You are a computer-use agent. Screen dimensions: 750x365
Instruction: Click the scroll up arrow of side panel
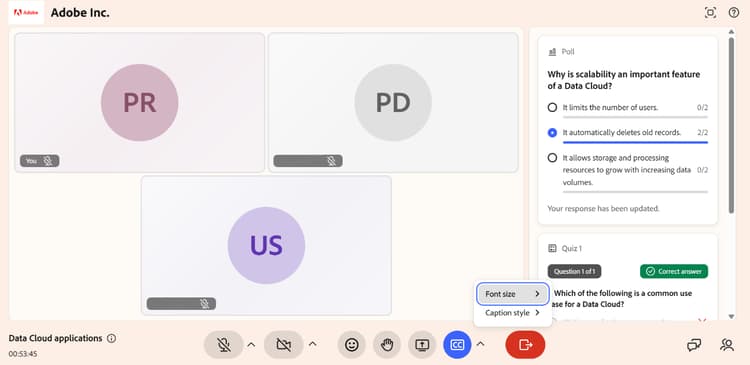pos(731,32)
